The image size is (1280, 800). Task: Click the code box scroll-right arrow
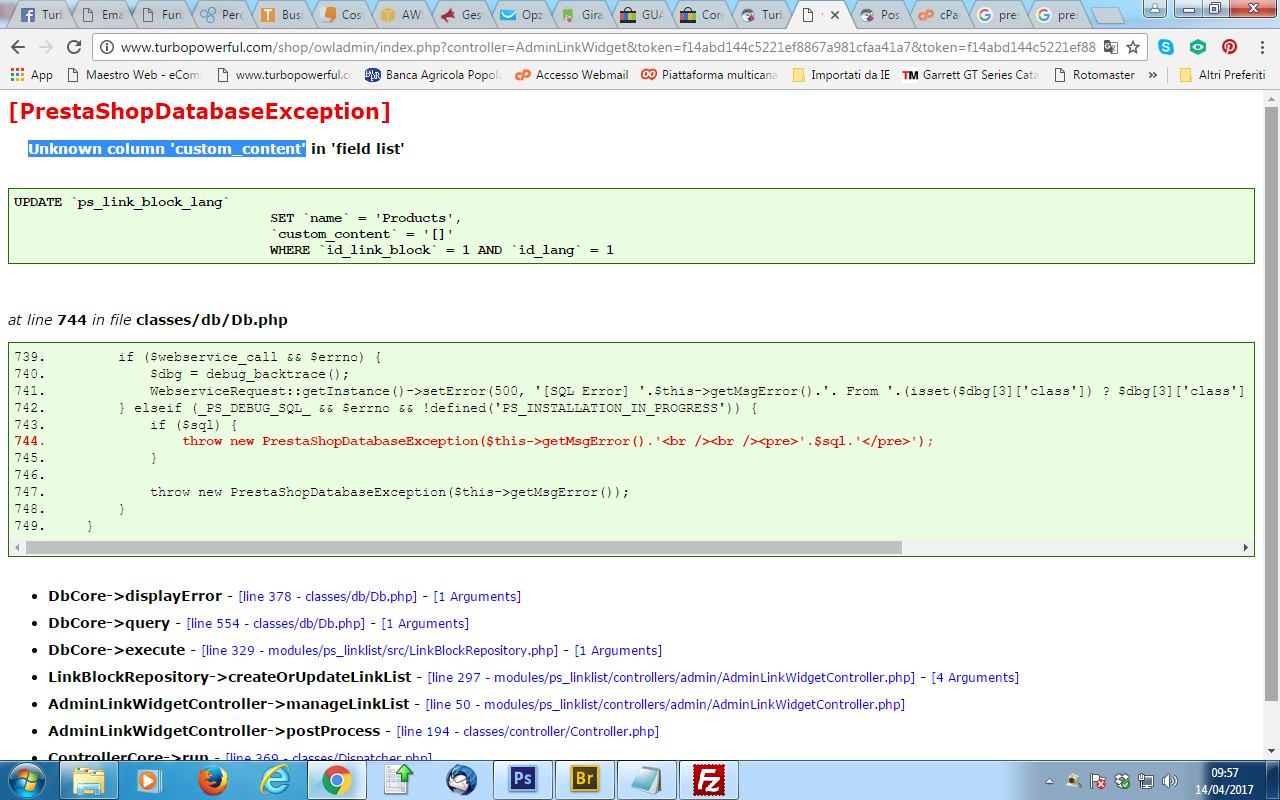pos(1246,548)
